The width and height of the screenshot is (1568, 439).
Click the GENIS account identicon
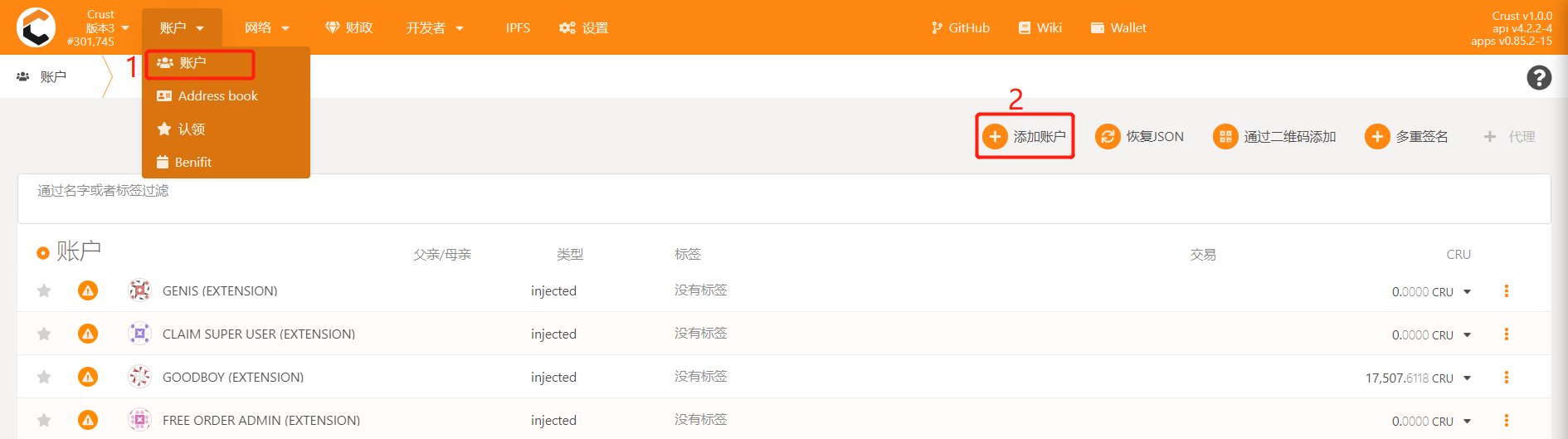[139, 290]
